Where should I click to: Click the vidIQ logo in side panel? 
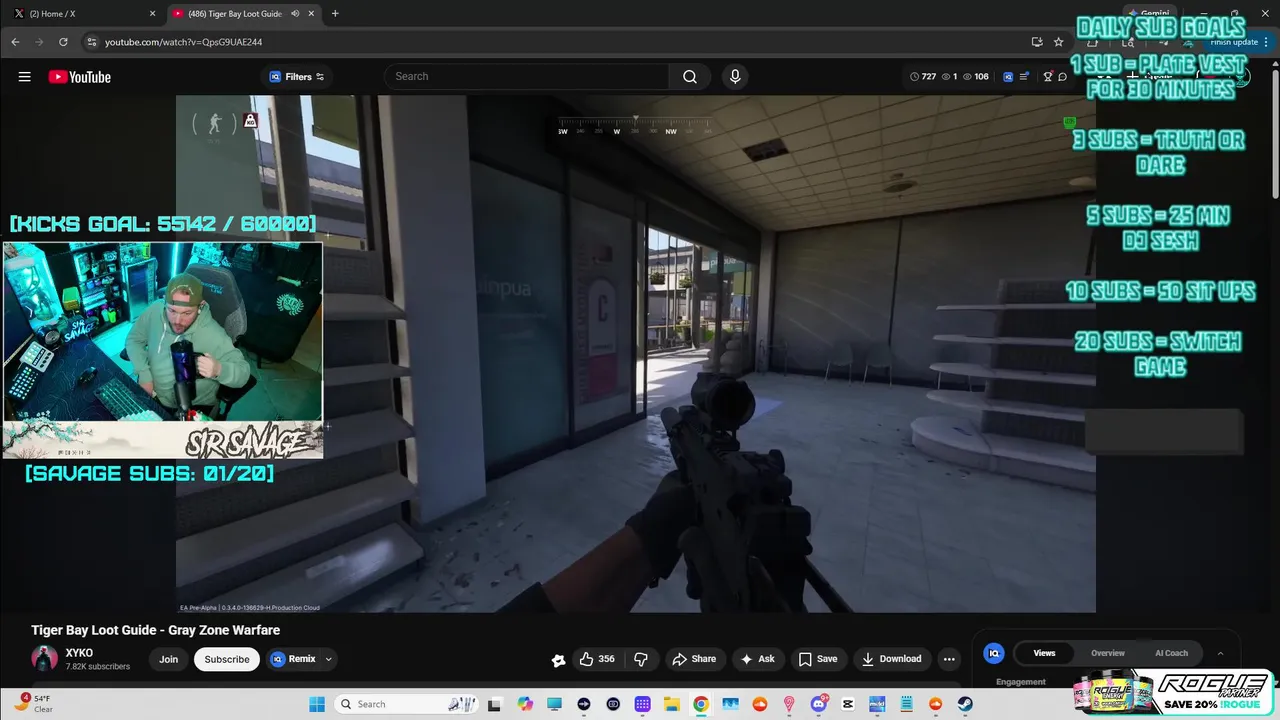994,653
